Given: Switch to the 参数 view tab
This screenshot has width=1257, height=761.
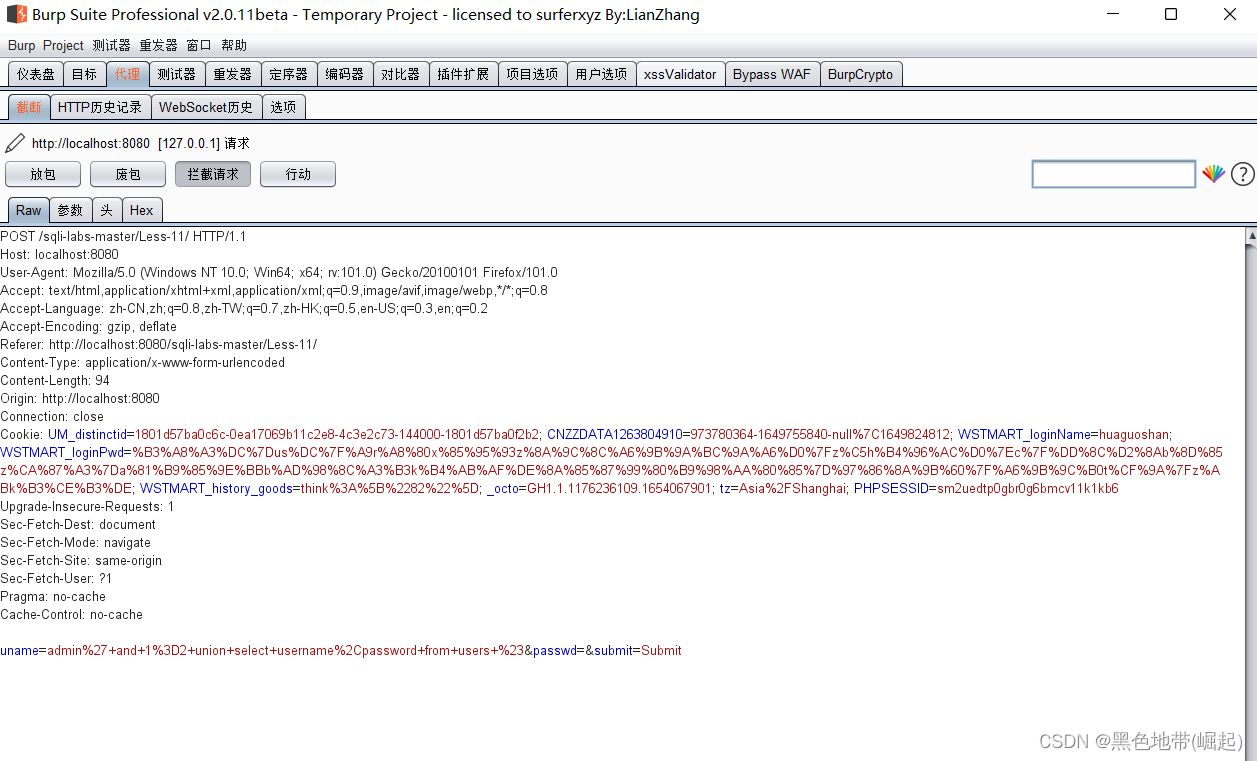Looking at the screenshot, I should (71, 210).
